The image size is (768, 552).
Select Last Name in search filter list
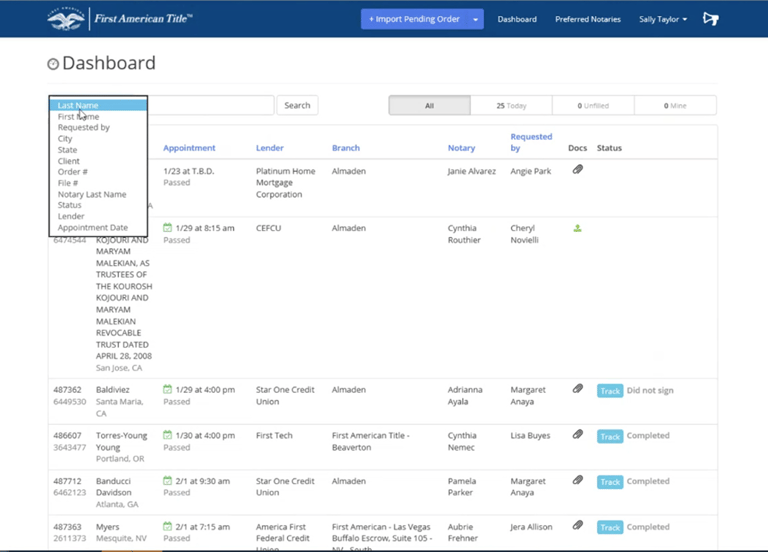pyautogui.click(x=98, y=105)
